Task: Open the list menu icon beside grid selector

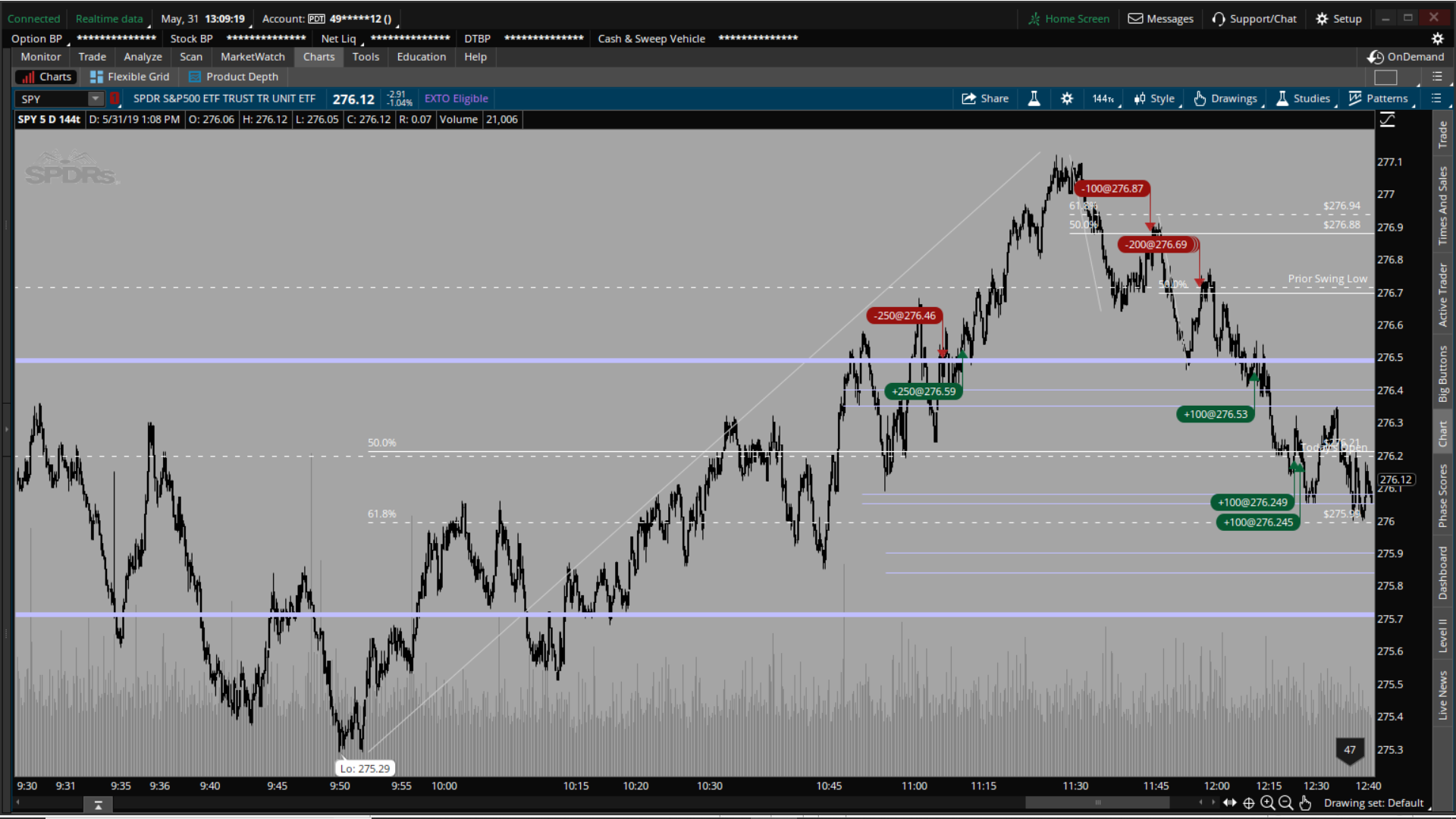Action: (x=1437, y=77)
